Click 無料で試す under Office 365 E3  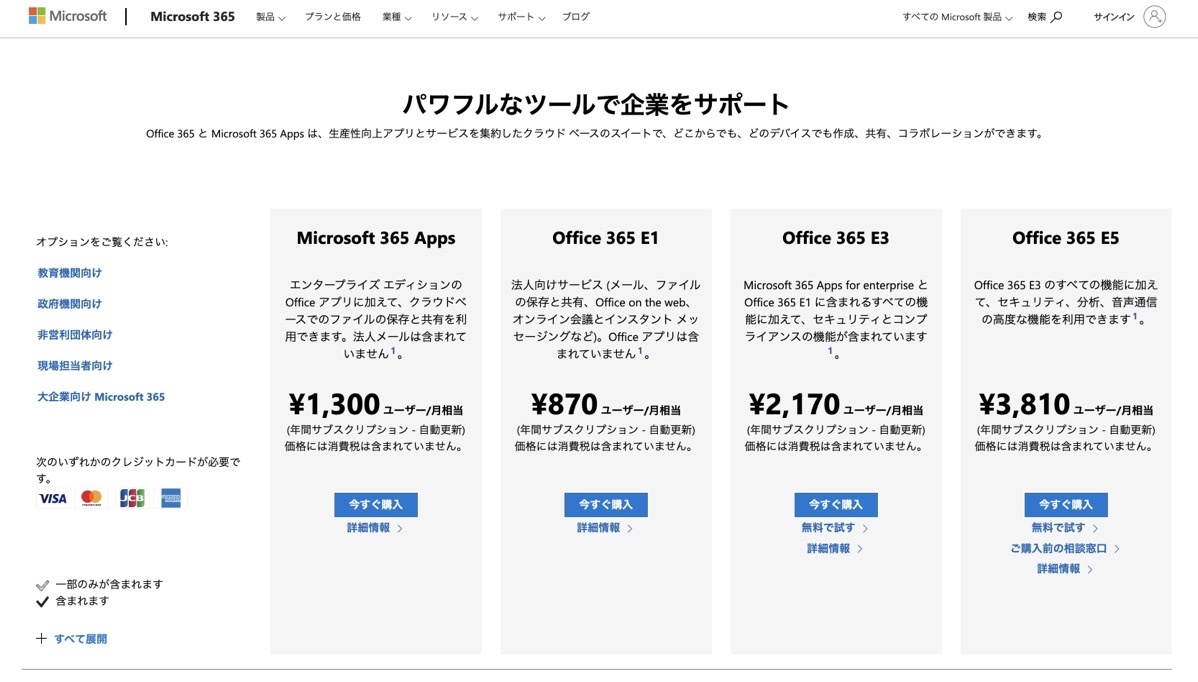tap(834, 528)
